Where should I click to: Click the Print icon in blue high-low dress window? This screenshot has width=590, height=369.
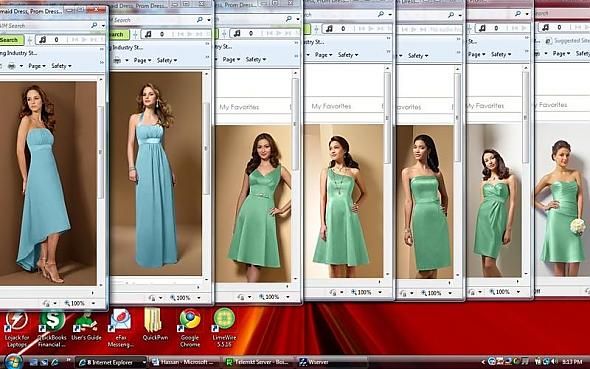click(x=12, y=66)
